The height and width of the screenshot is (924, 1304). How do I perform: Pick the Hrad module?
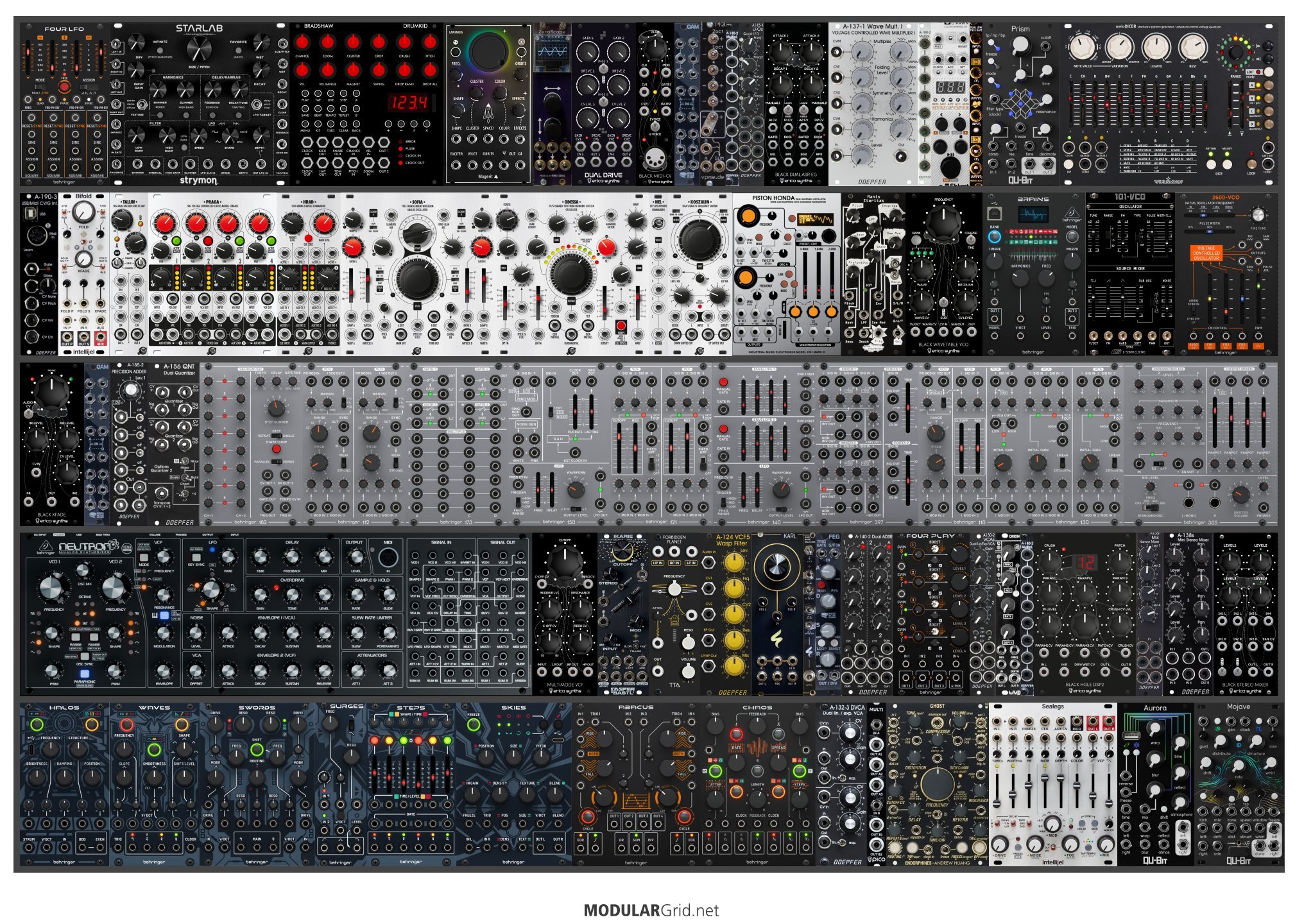(x=309, y=274)
